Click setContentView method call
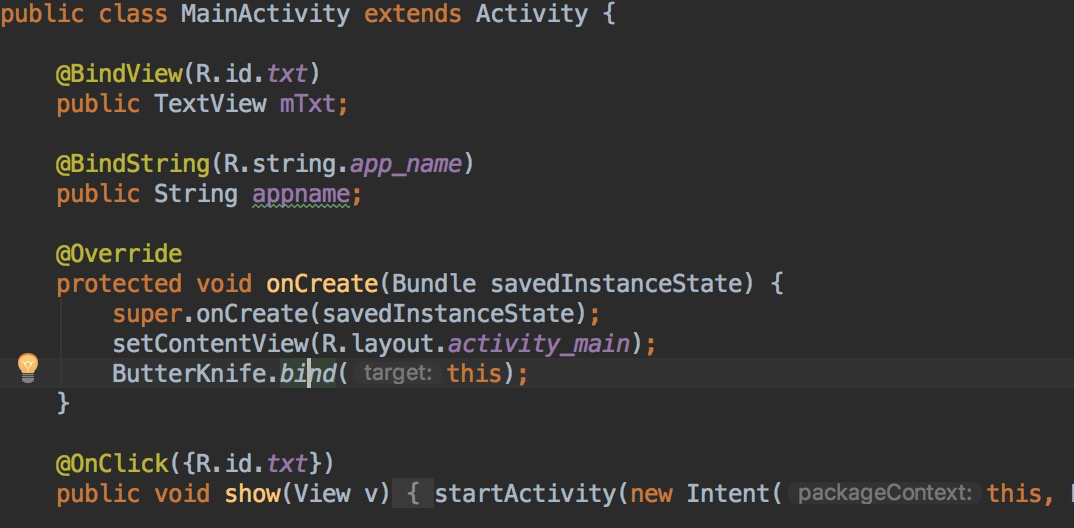This screenshot has width=1074, height=528. 210,344
